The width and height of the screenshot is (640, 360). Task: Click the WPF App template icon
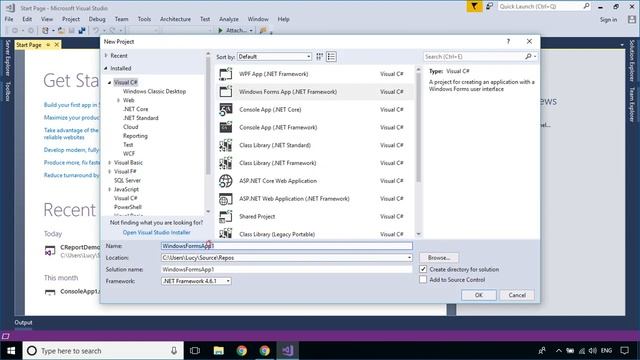(x=226, y=74)
